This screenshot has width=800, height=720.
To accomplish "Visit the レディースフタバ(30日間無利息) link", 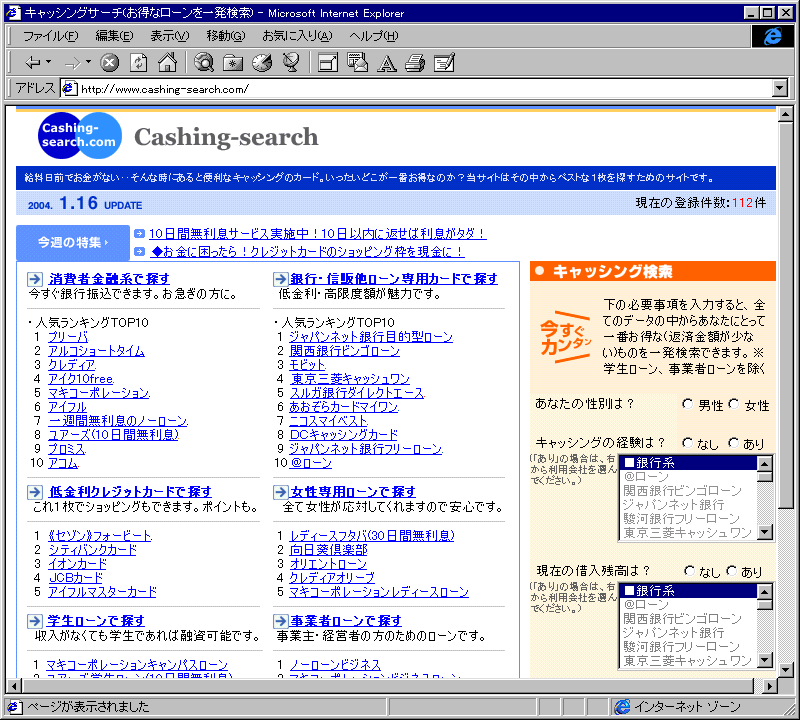I will pyautogui.click(x=372, y=536).
